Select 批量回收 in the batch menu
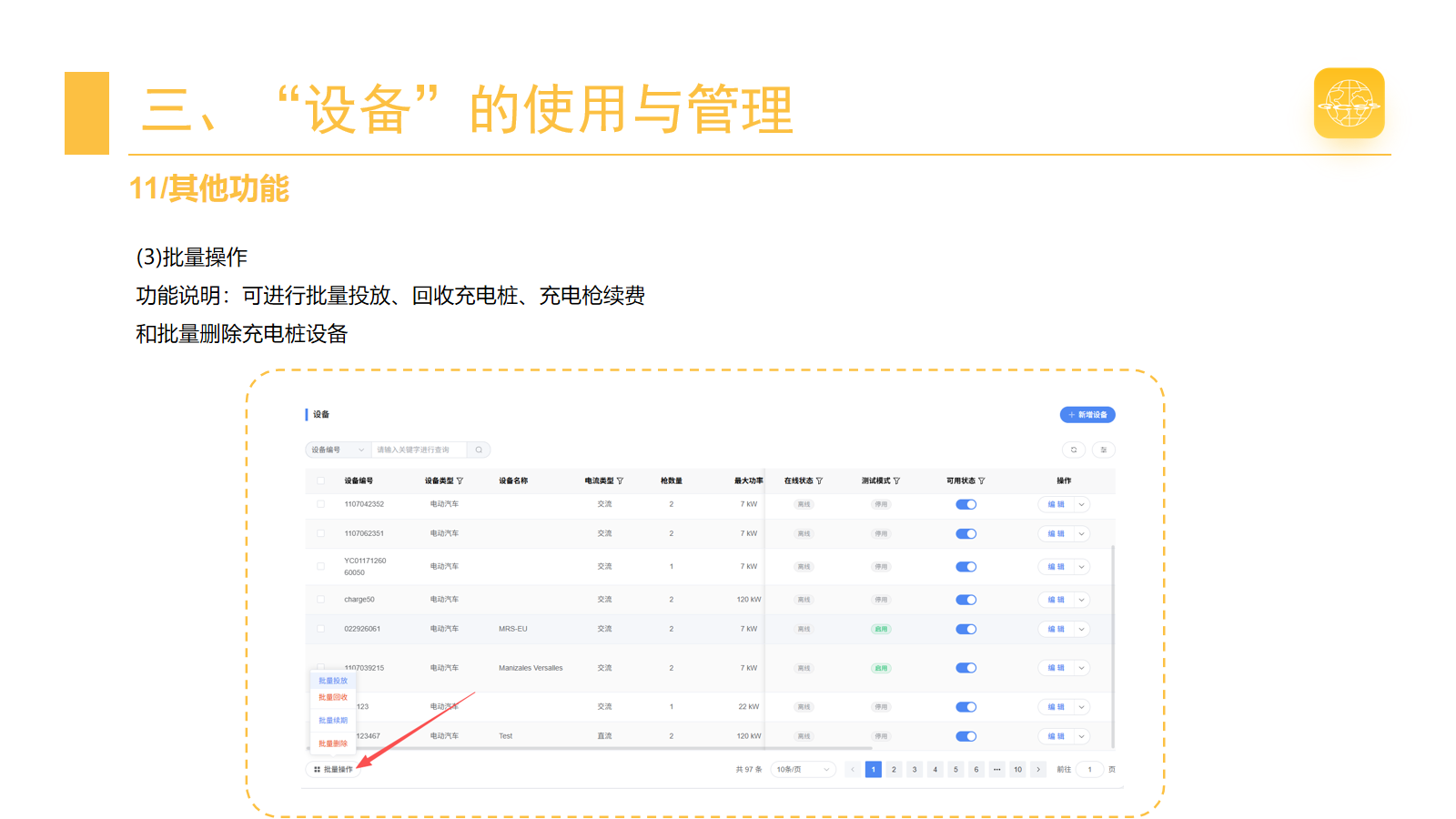 tap(333, 697)
